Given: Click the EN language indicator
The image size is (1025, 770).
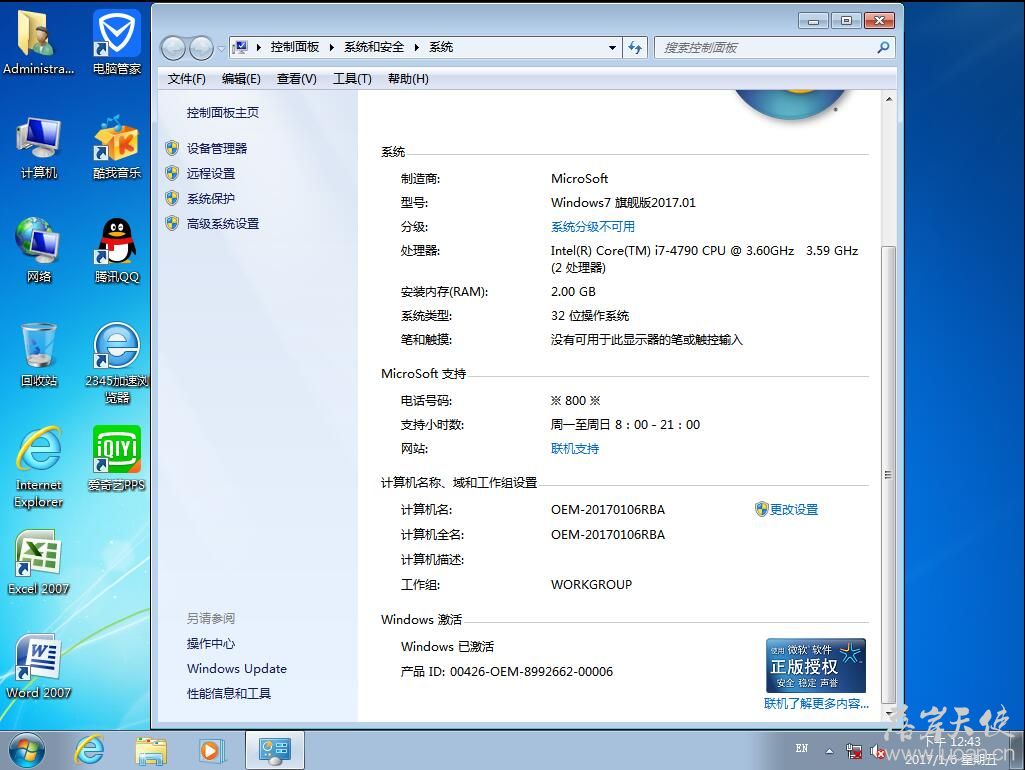Looking at the screenshot, I should 801,749.
